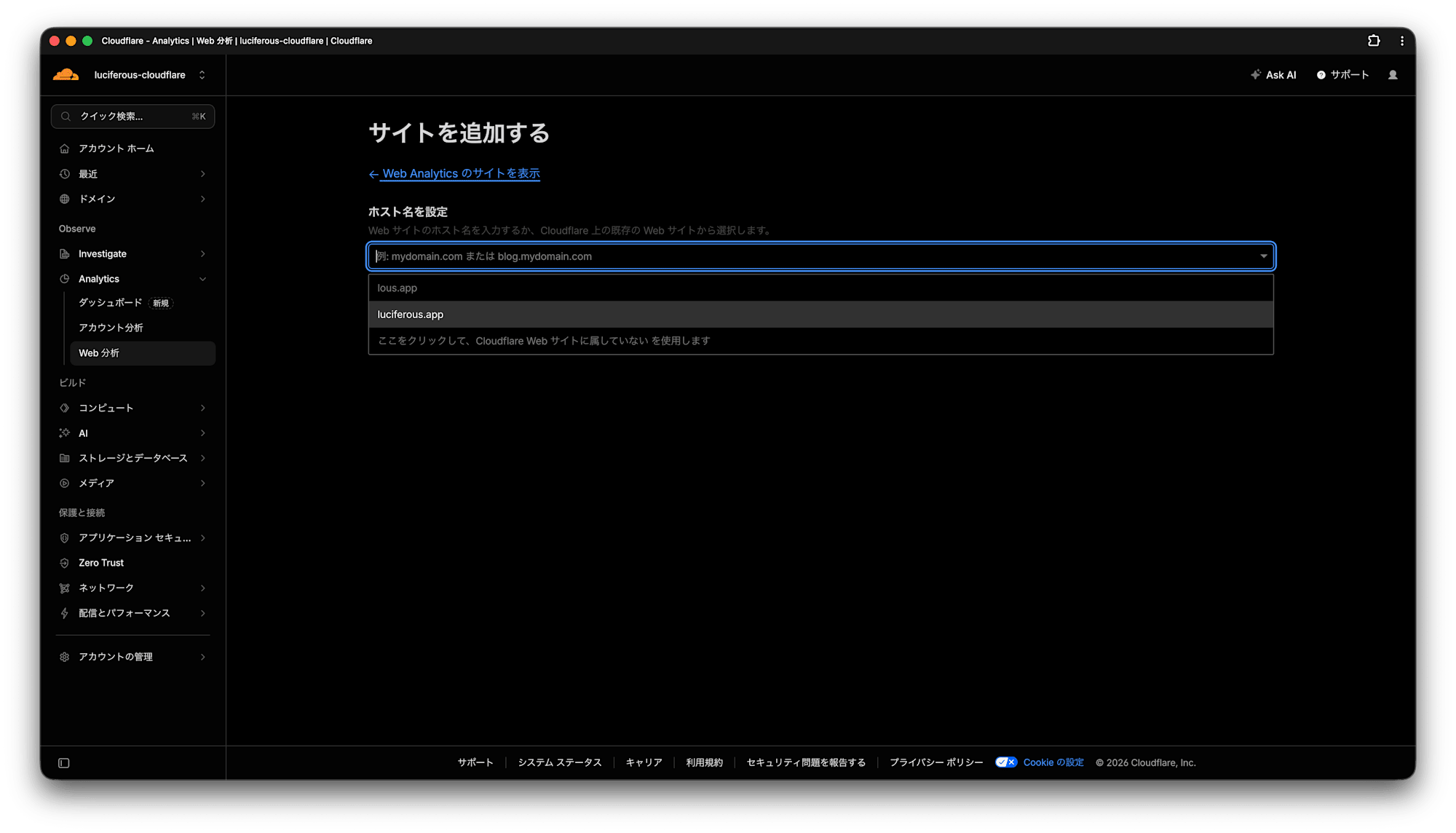This screenshot has width=1456, height=833.
Task: Open アカウント ホーム in the sidebar
Action: click(x=116, y=149)
